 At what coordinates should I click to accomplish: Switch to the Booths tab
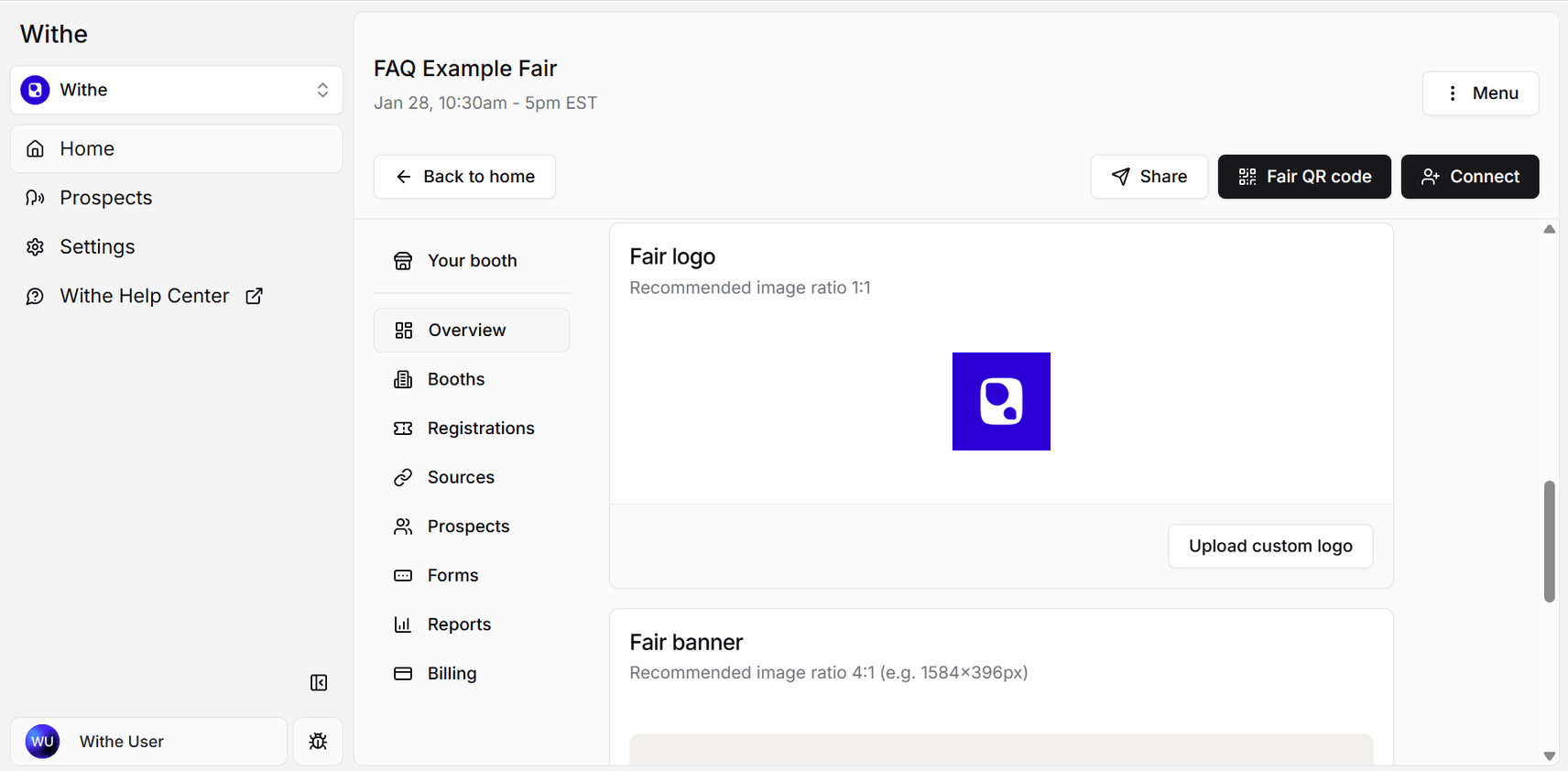tap(472, 379)
